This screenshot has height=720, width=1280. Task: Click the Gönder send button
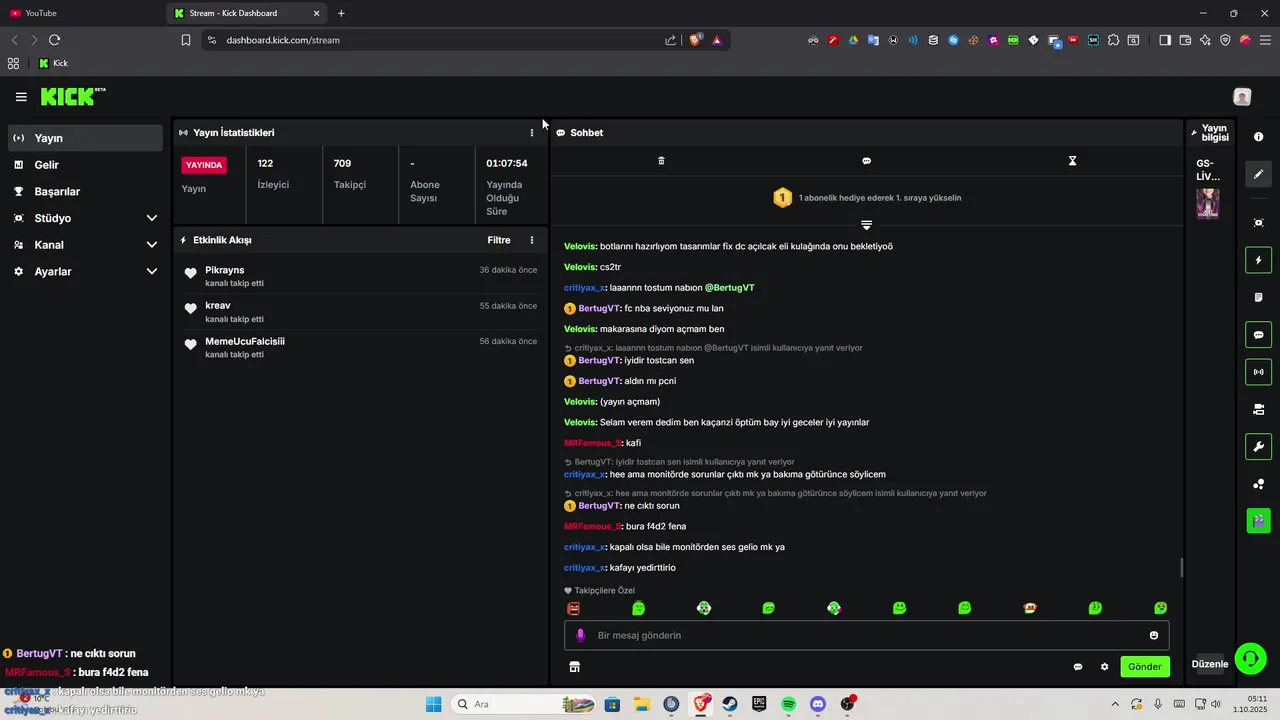(x=1145, y=667)
